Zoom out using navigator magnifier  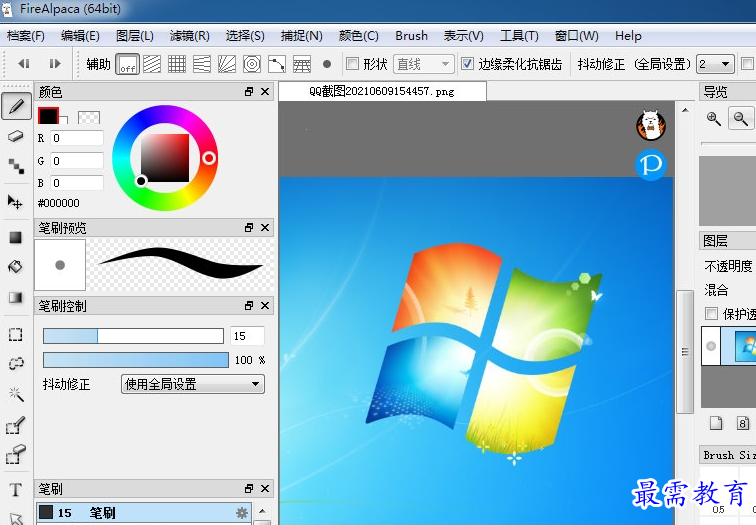point(741,118)
